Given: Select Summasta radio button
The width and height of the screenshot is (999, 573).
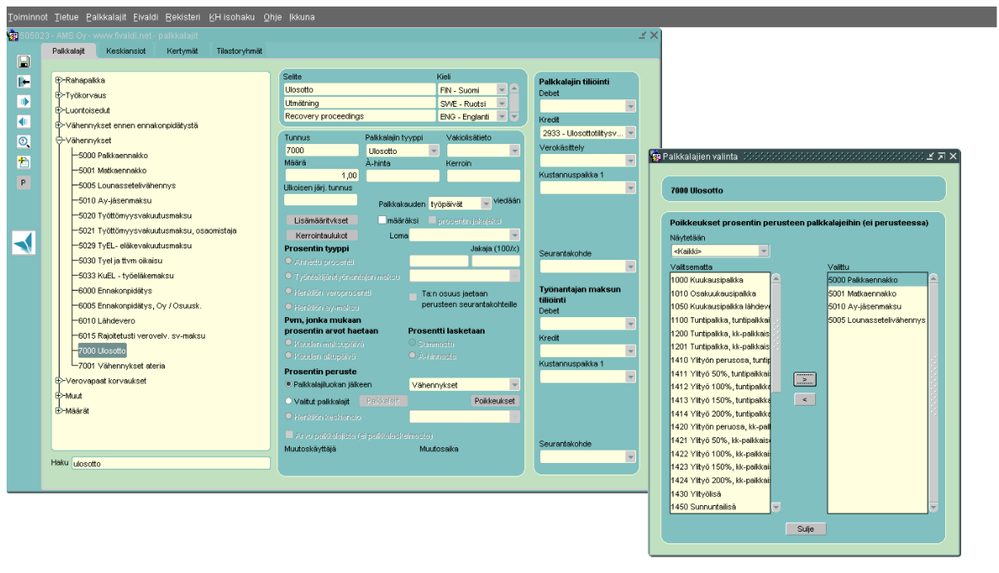Looking at the screenshot, I should pos(412,343).
